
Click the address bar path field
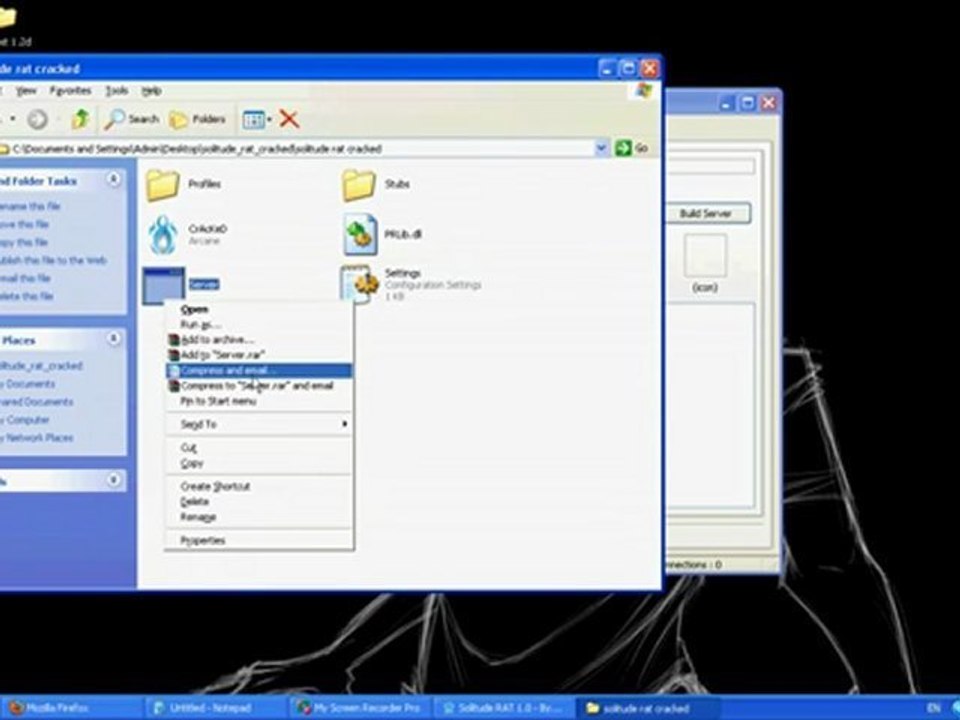tap(298, 149)
